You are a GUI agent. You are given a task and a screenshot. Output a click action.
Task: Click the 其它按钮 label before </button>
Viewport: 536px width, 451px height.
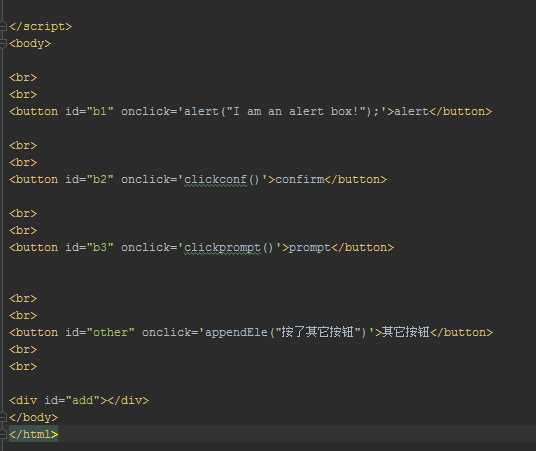point(406,332)
